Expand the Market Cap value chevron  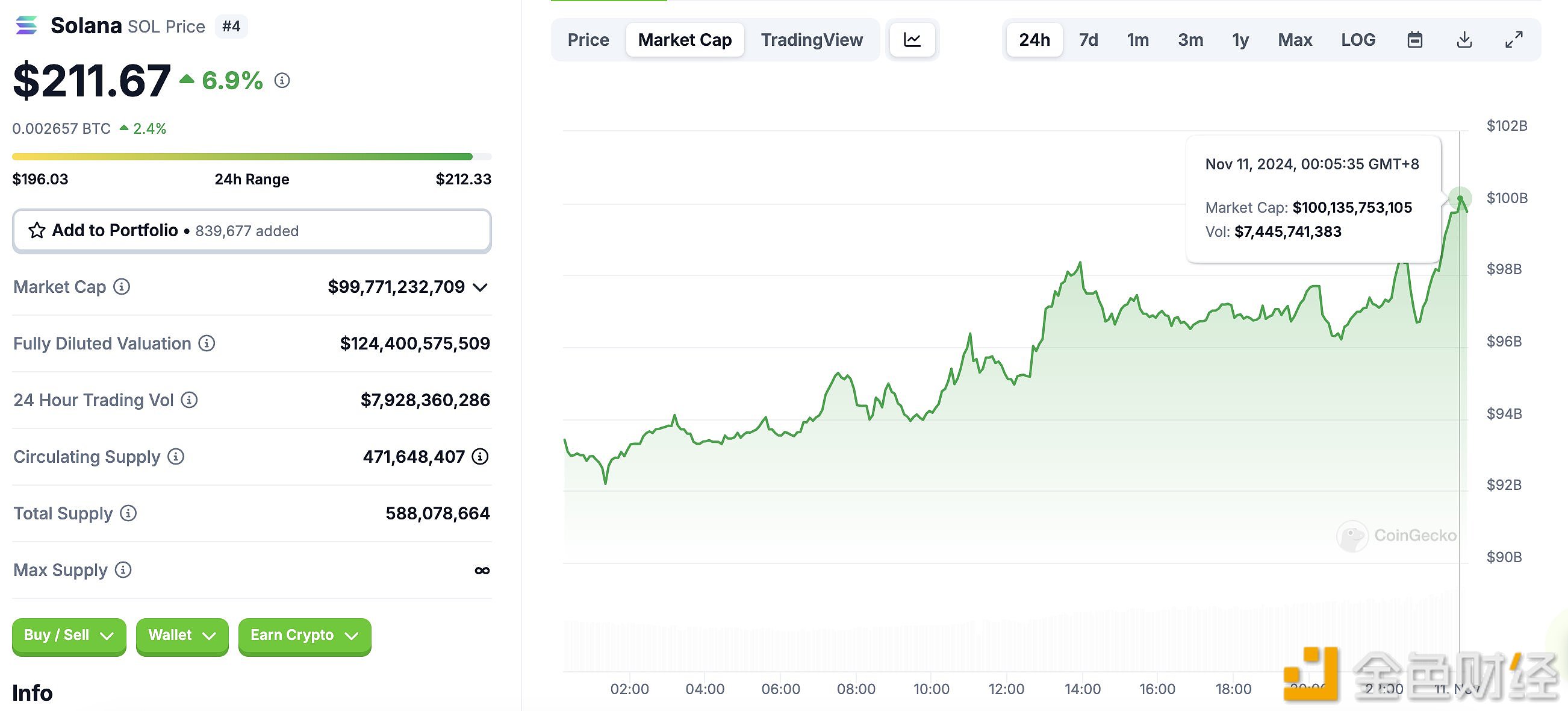click(481, 287)
